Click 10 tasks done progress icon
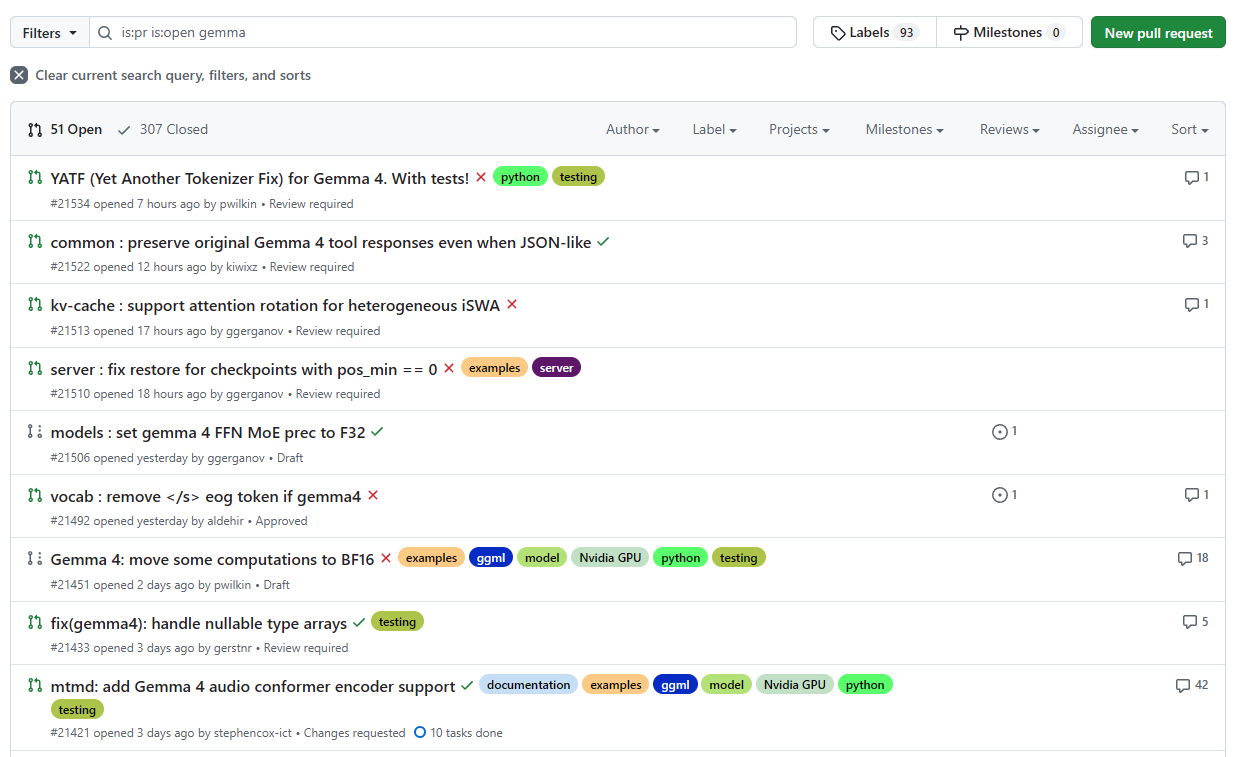 pyautogui.click(x=420, y=732)
